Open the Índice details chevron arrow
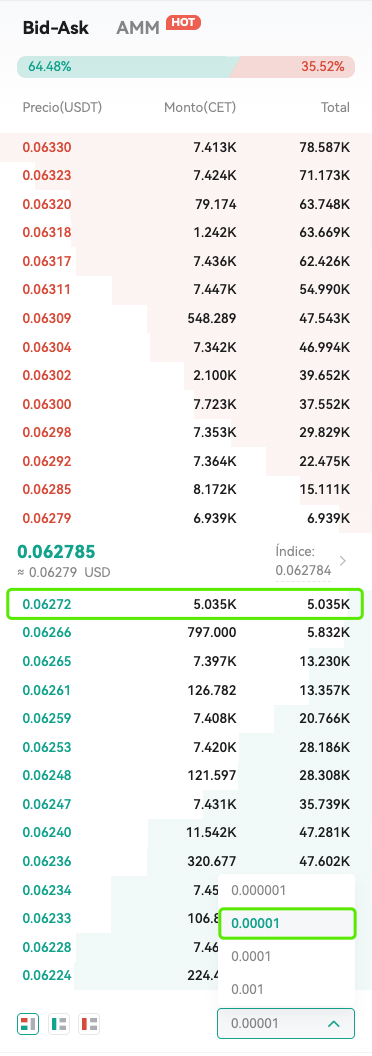 pyautogui.click(x=343, y=560)
